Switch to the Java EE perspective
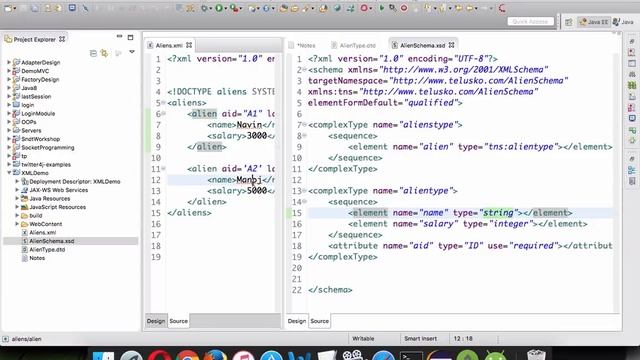Viewport: 640px width, 360px height. pos(593,22)
